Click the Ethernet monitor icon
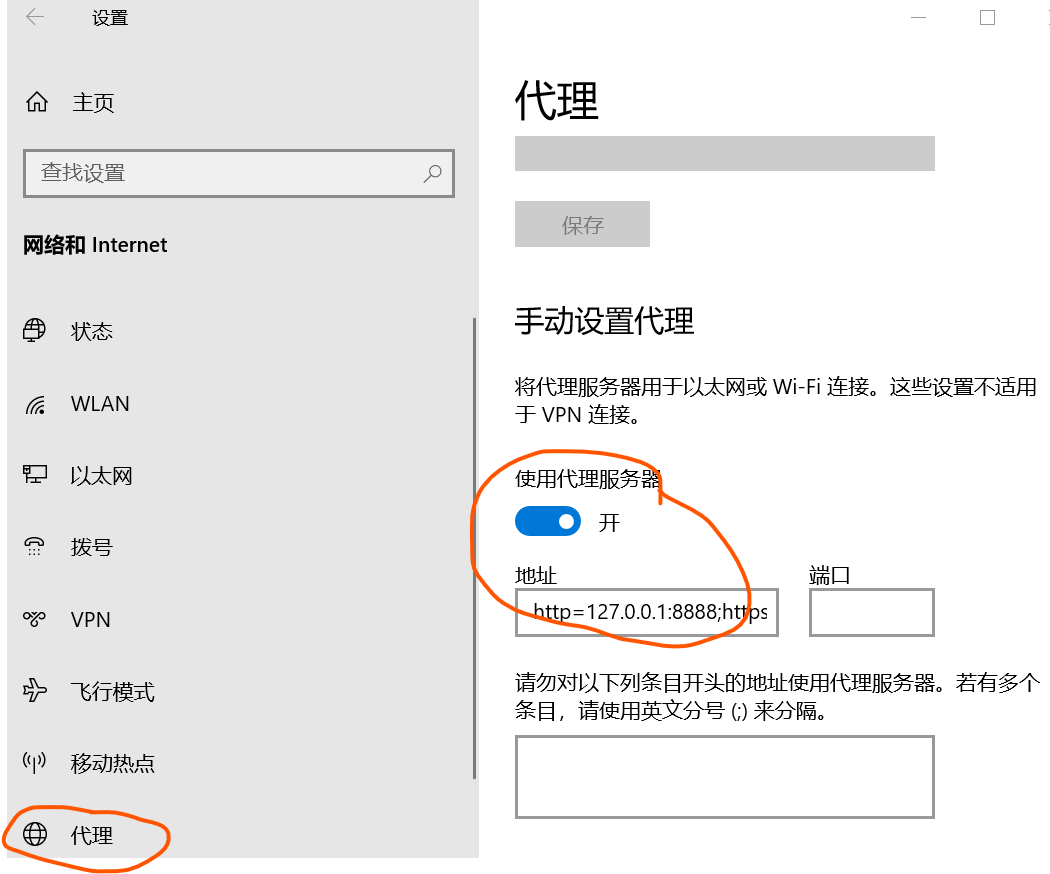This screenshot has width=1050, height=874. (35, 475)
